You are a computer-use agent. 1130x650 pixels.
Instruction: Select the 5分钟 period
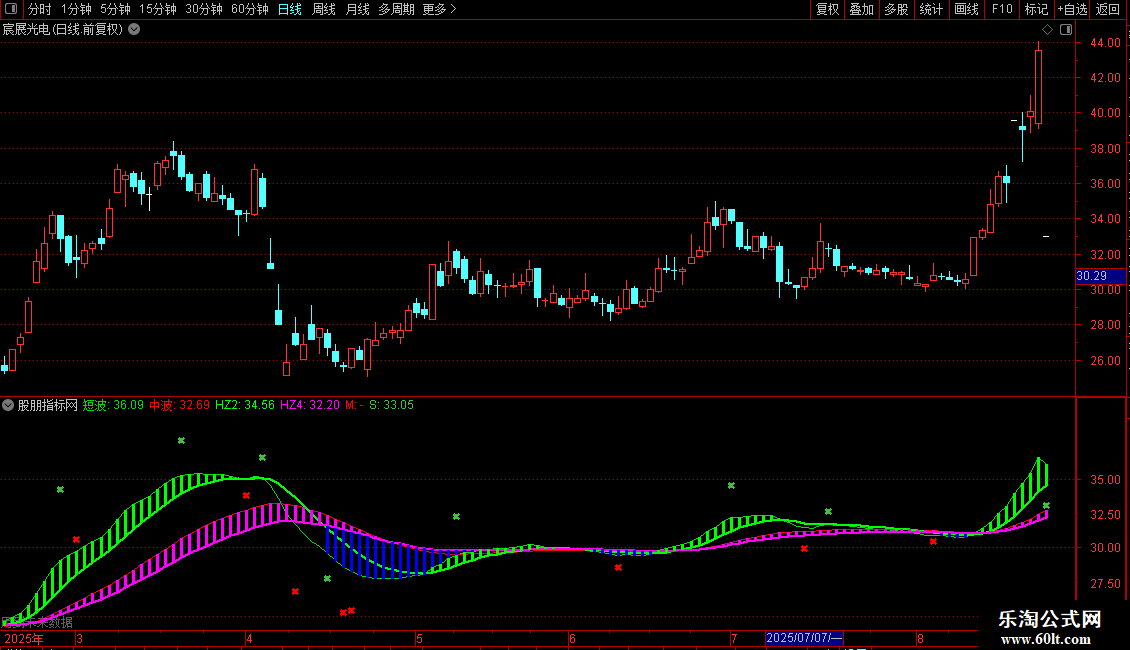(115, 9)
